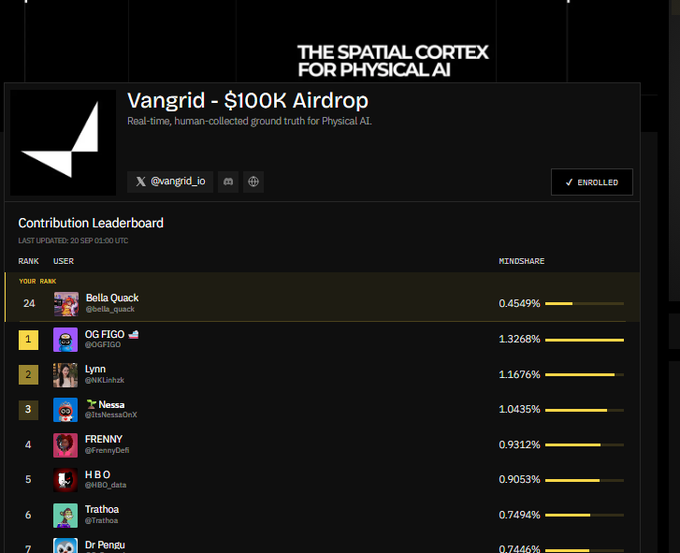Click Nessa's avatar picture
Image resolution: width=680 pixels, height=553 pixels.
coord(65,410)
